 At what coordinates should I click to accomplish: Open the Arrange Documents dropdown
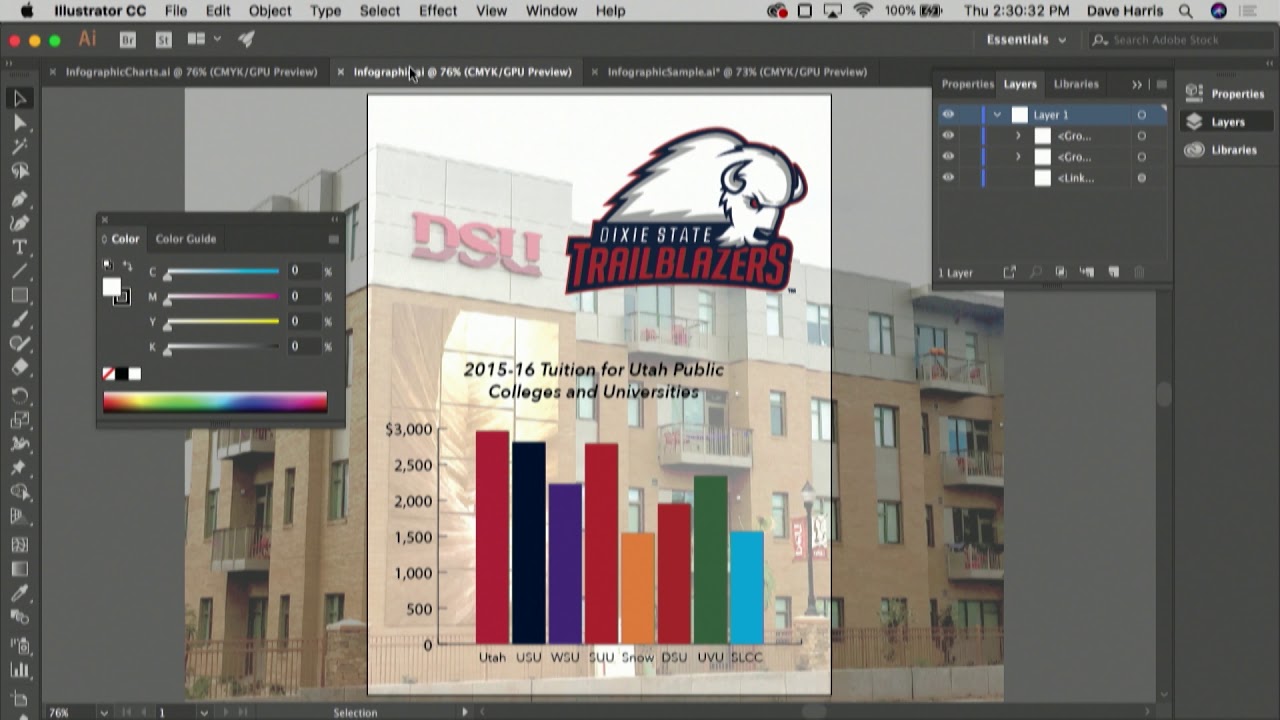tap(204, 40)
